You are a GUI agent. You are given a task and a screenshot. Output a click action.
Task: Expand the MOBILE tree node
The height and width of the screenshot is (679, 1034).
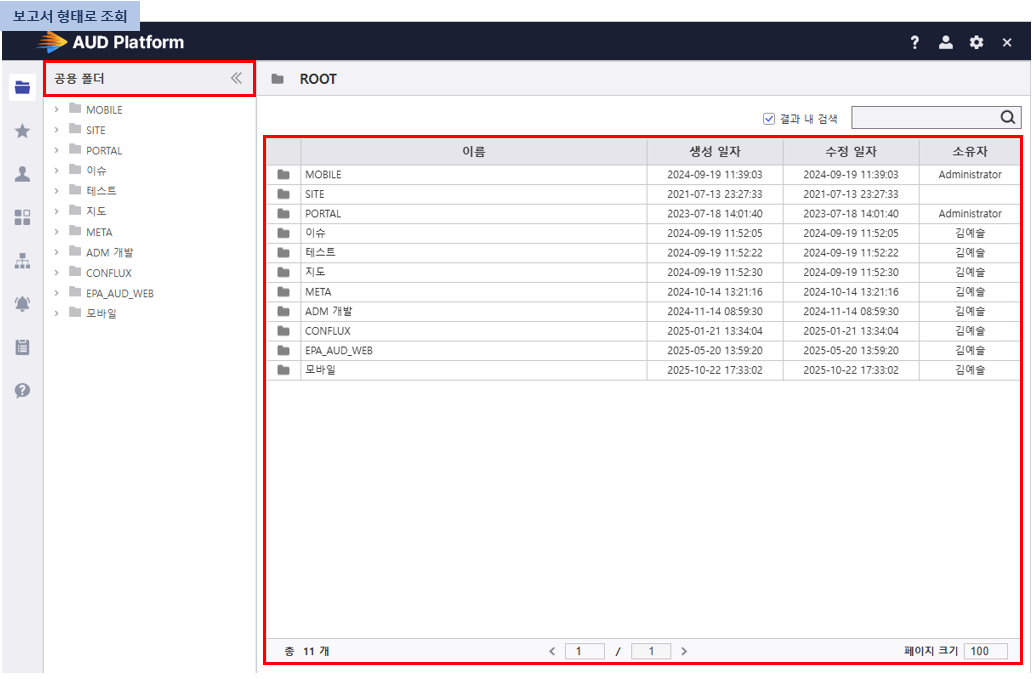[57, 109]
